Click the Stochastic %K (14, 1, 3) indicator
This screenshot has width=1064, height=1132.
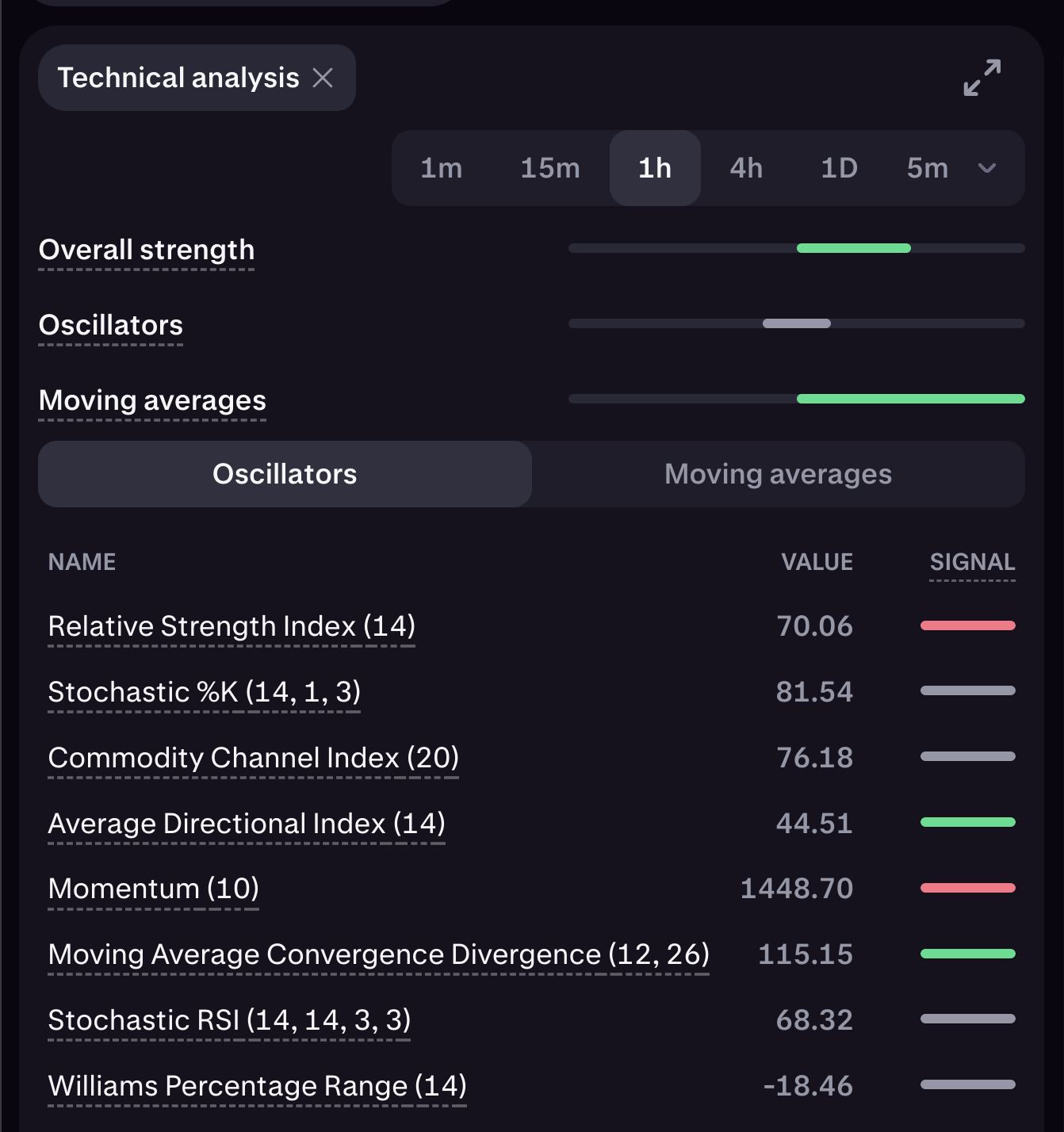pyautogui.click(x=205, y=692)
